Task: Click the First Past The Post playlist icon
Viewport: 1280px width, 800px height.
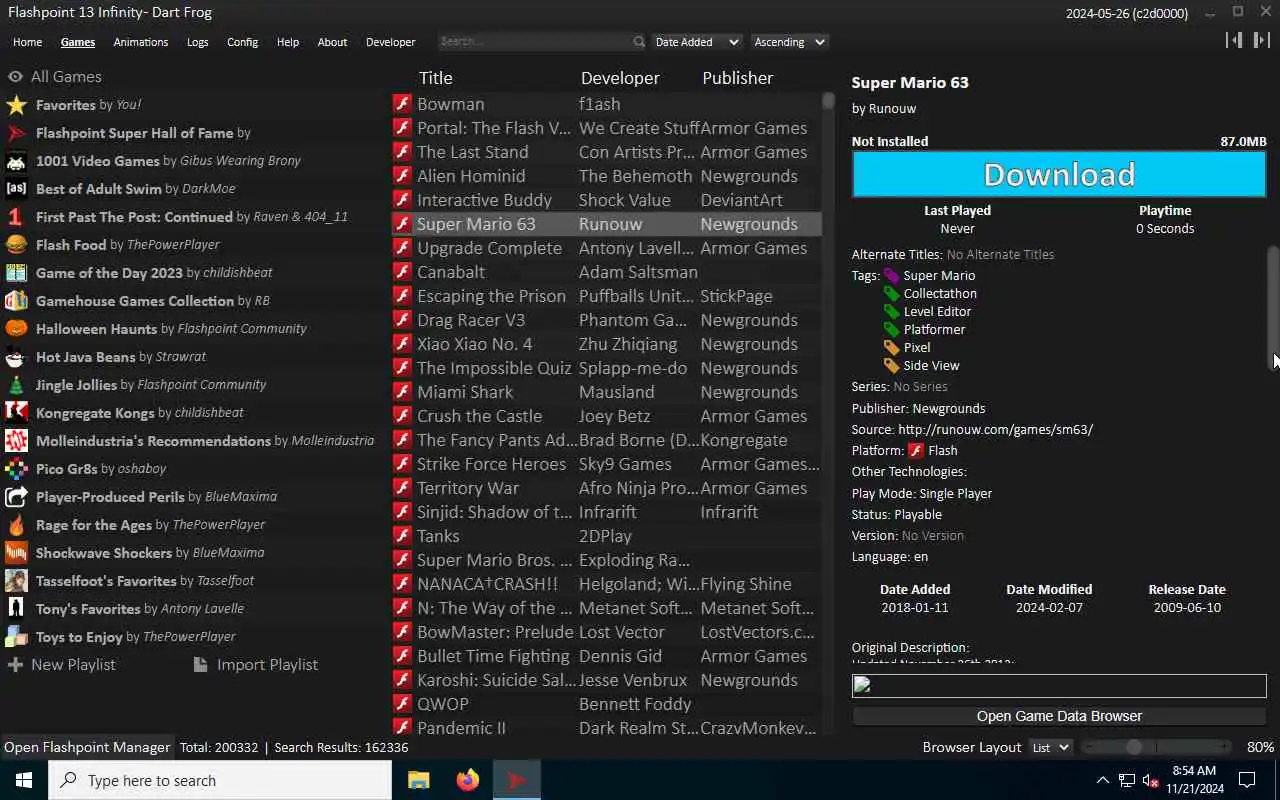Action: click(16, 217)
